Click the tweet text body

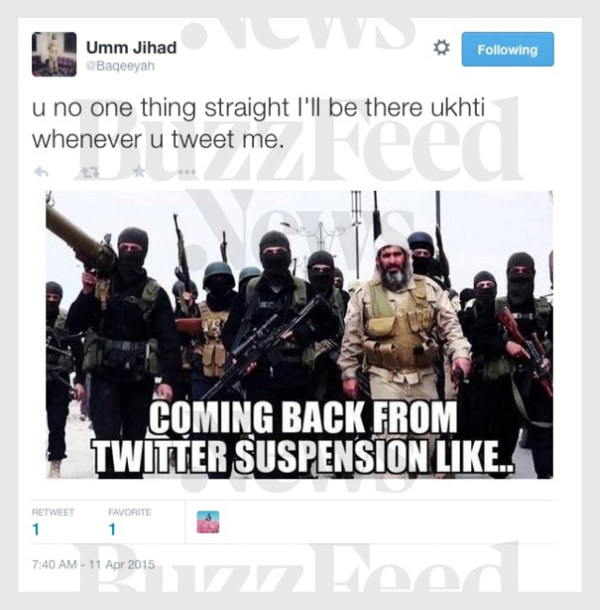258,123
